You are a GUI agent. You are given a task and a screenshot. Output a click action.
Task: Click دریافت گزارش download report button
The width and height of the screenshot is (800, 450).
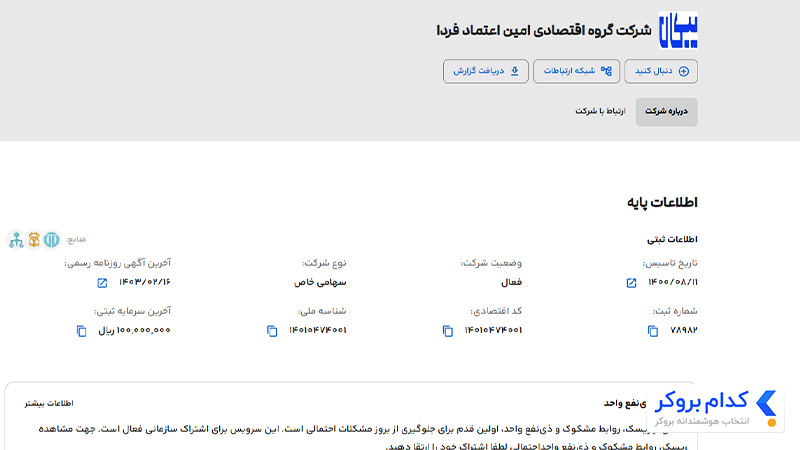486,71
